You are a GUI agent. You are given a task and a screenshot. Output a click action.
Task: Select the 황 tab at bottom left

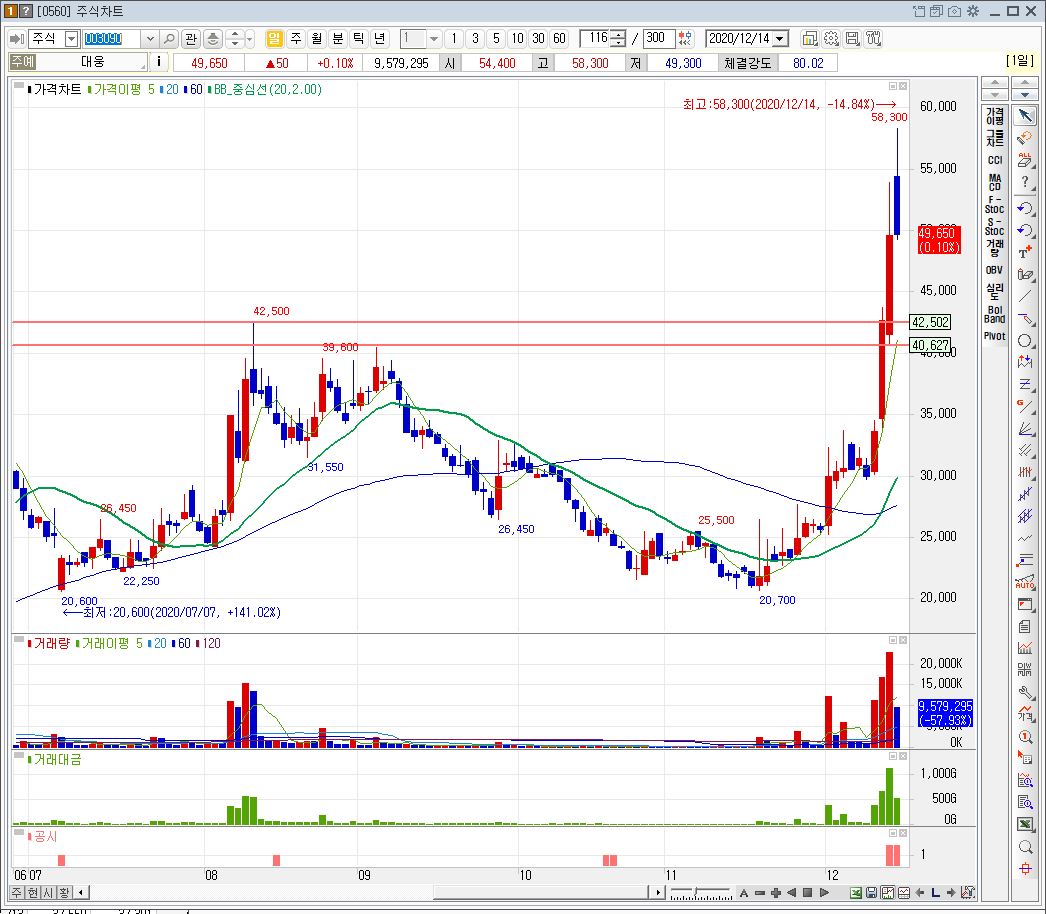(64, 893)
